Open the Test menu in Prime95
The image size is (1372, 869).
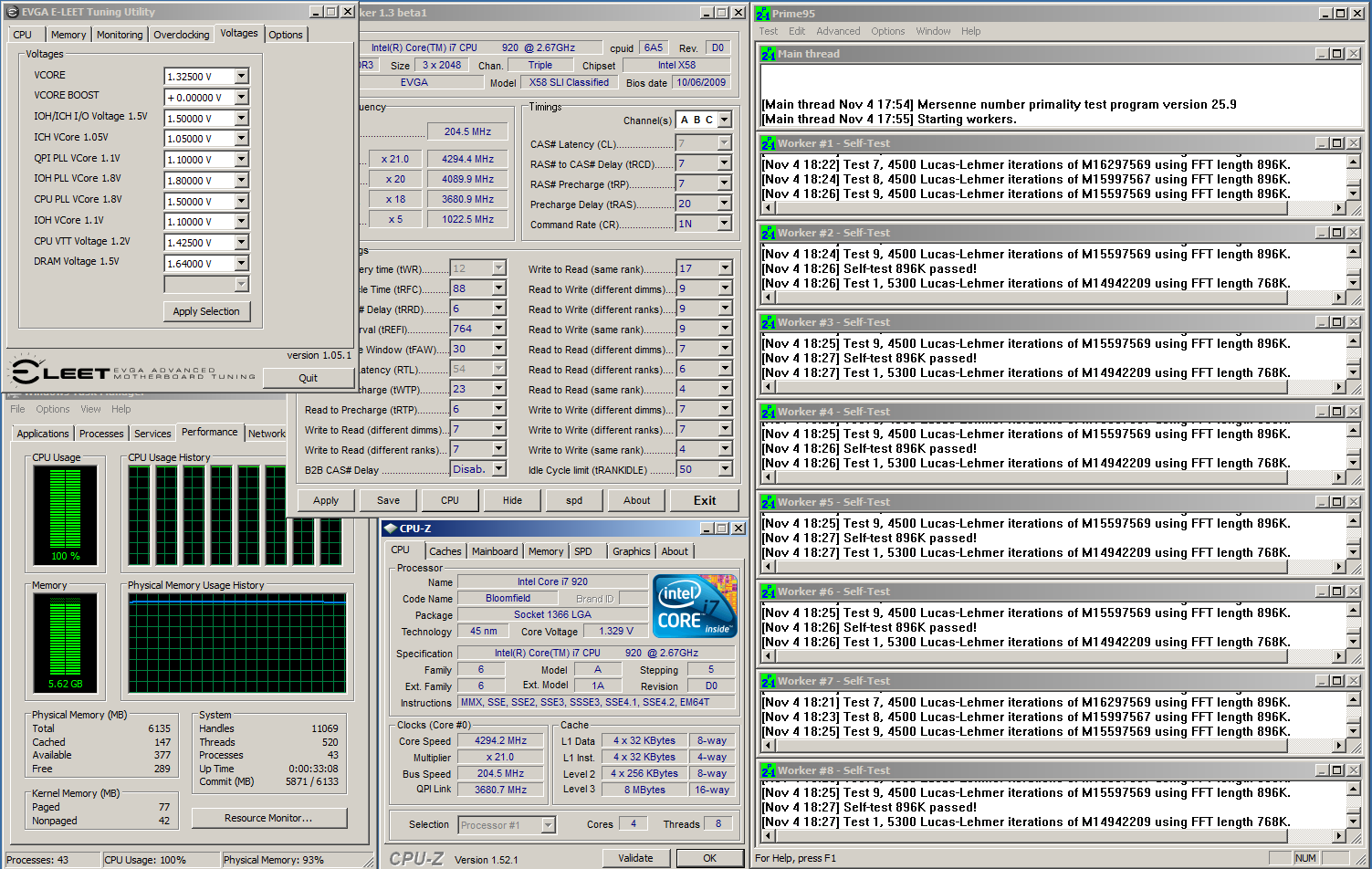pyautogui.click(x=769, y=31)
